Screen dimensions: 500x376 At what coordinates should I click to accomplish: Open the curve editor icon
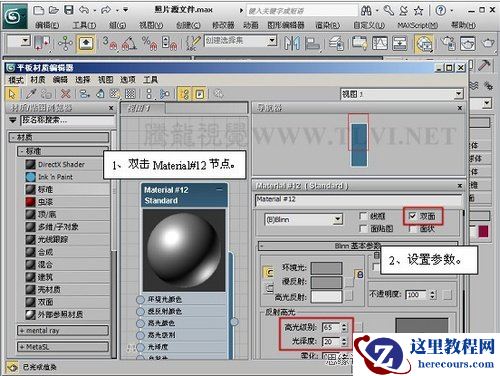click(x=380, y=43)
